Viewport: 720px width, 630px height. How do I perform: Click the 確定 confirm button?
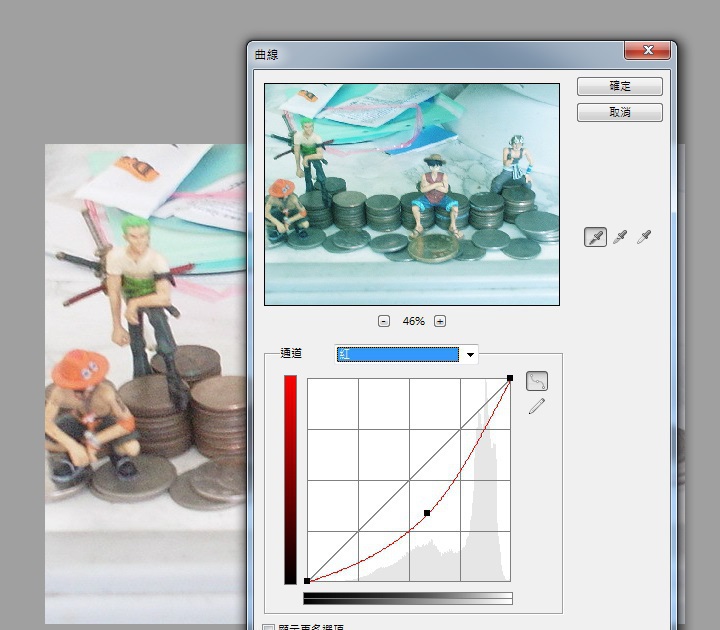(620, 86)
